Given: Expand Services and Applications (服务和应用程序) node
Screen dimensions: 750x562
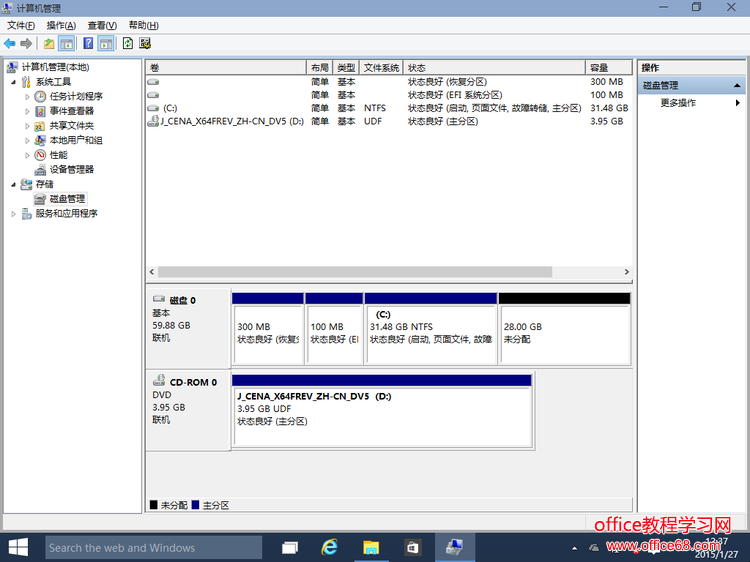Looking at the screenshot, I should pos(13,214).
